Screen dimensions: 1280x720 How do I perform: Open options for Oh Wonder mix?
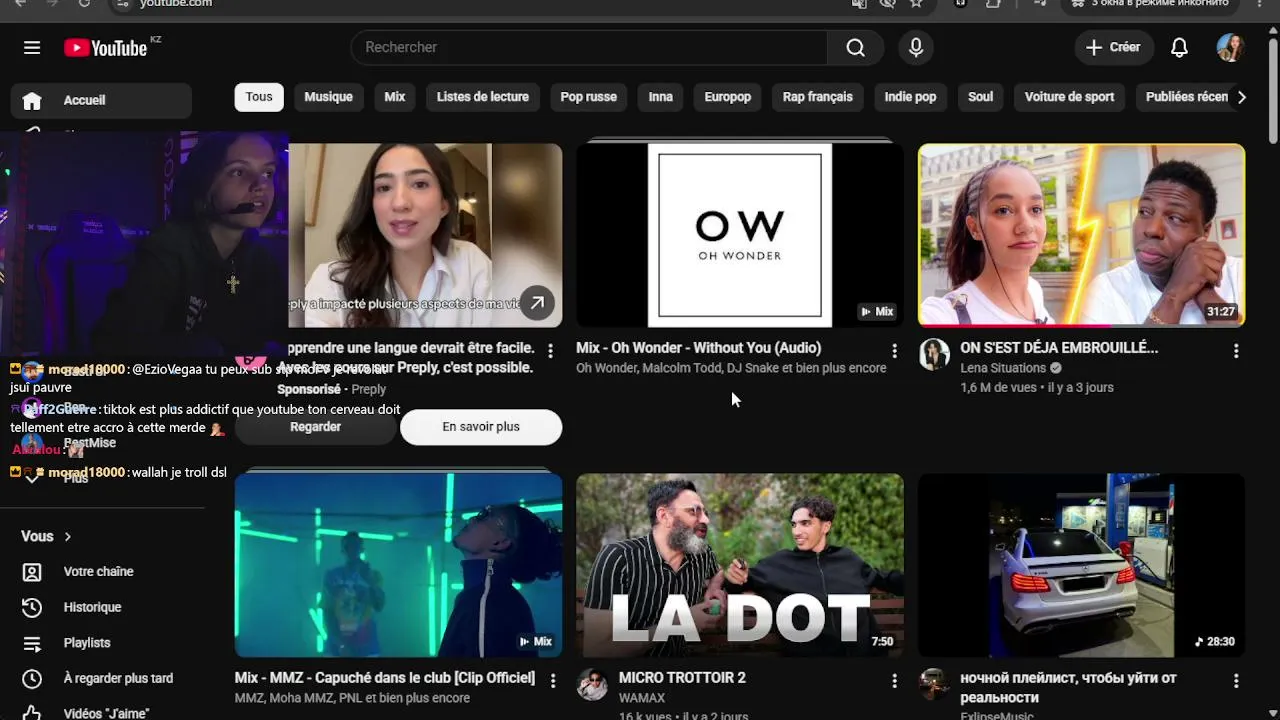(x=894, y=351)
